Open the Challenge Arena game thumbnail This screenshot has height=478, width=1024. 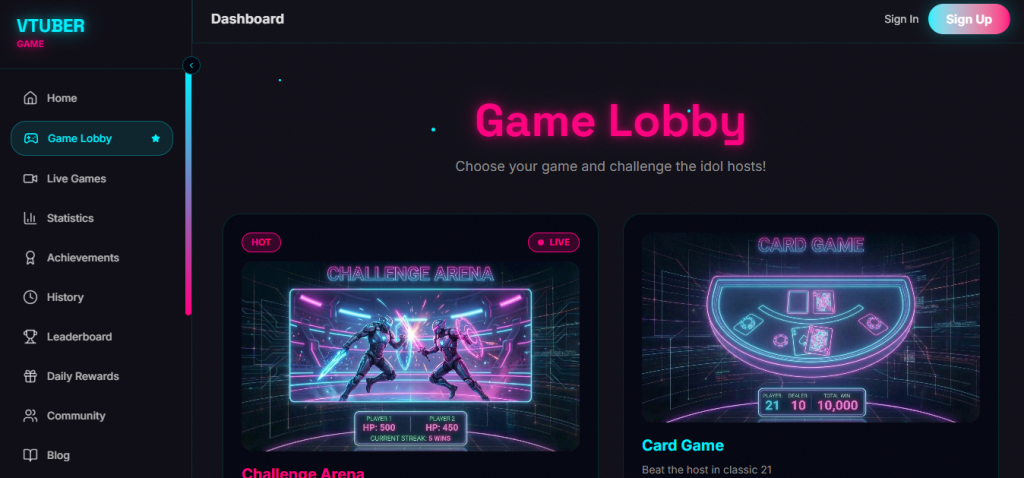(410, 357)
